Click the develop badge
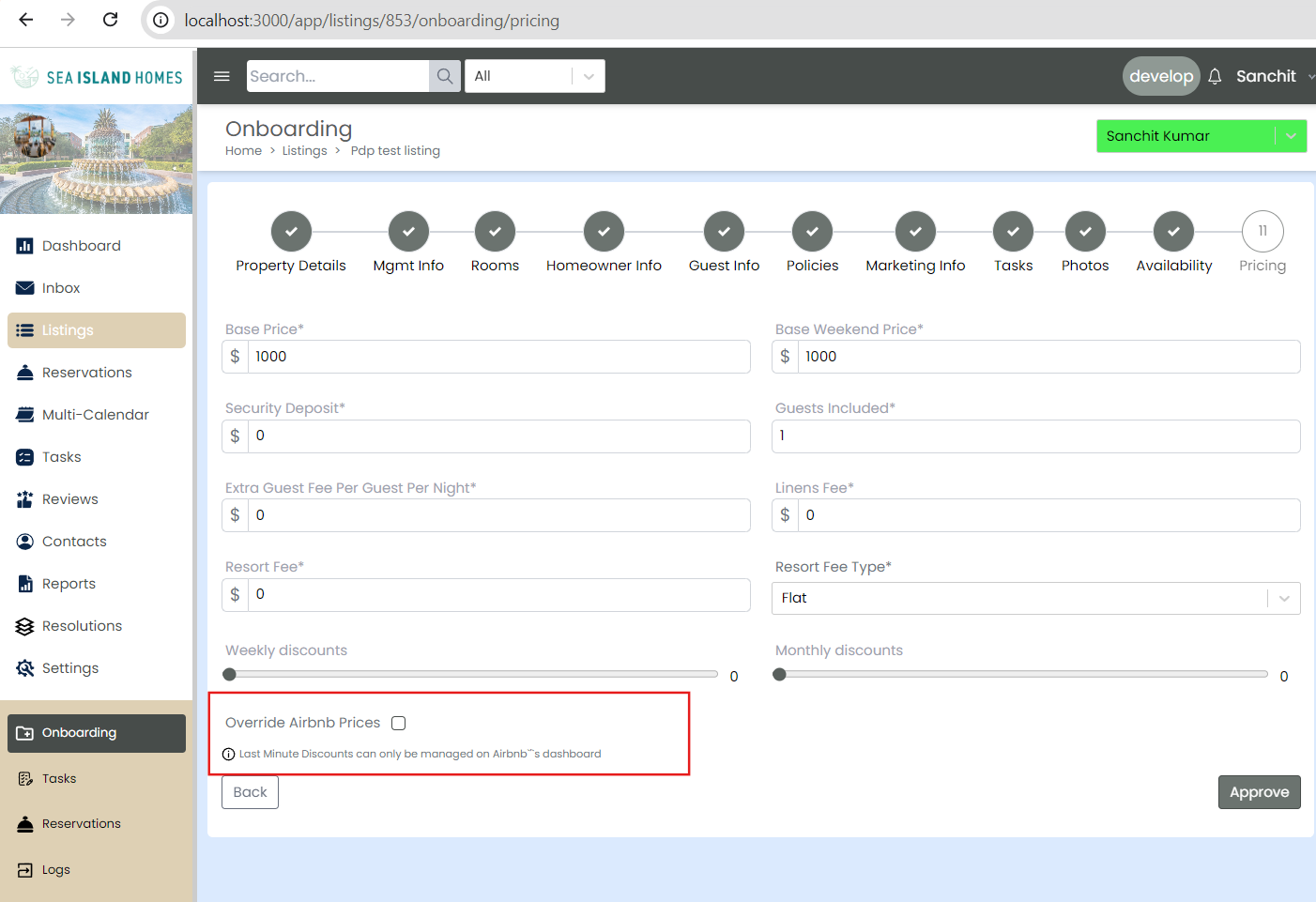 (1161, 76)
